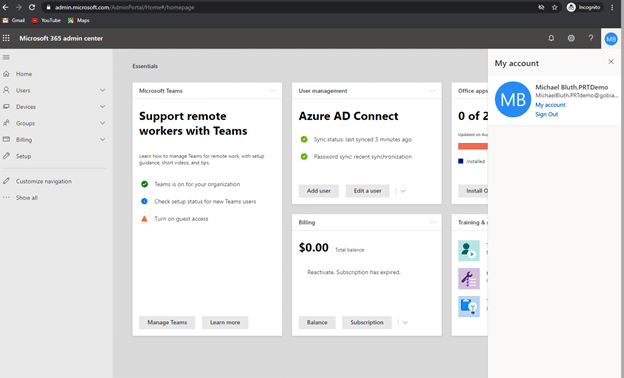Open the settings gear icon
Screen dimensions: 624x378
pos(571,38)
